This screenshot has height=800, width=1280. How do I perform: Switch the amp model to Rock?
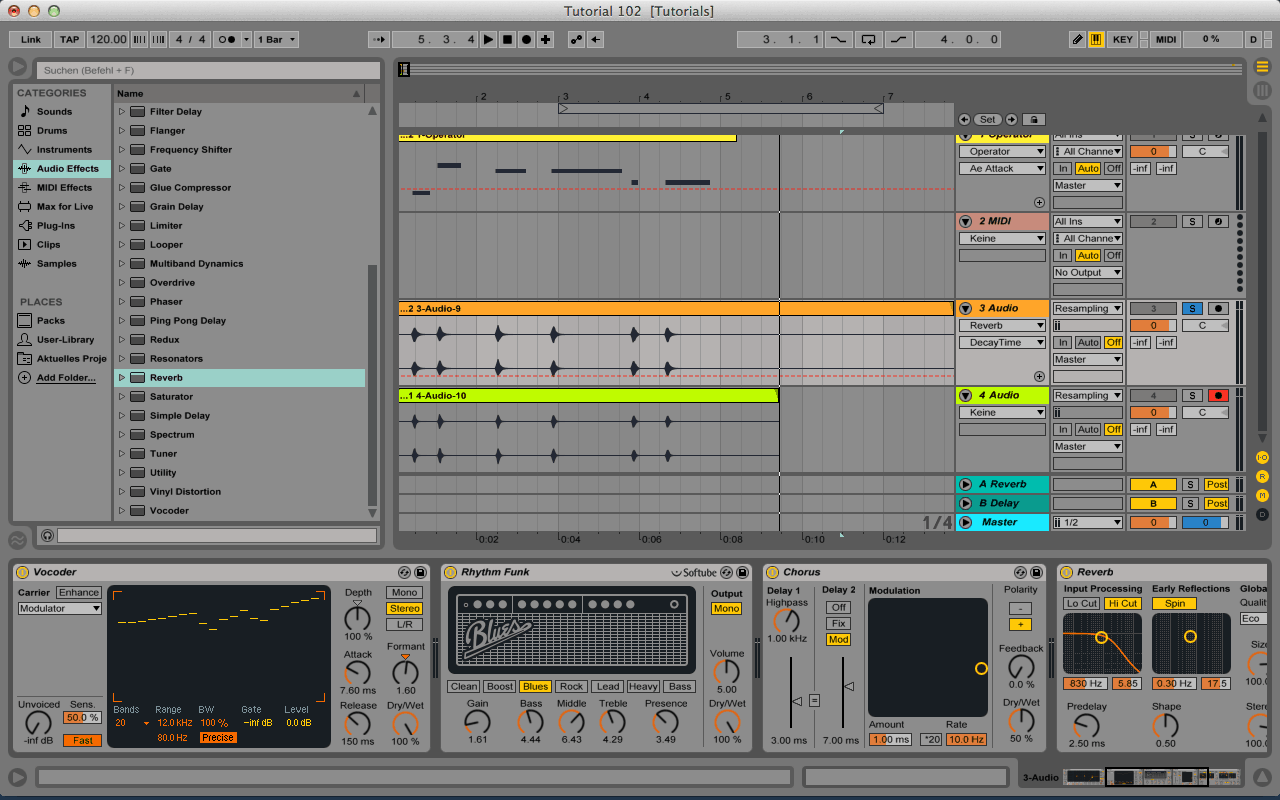572,686
